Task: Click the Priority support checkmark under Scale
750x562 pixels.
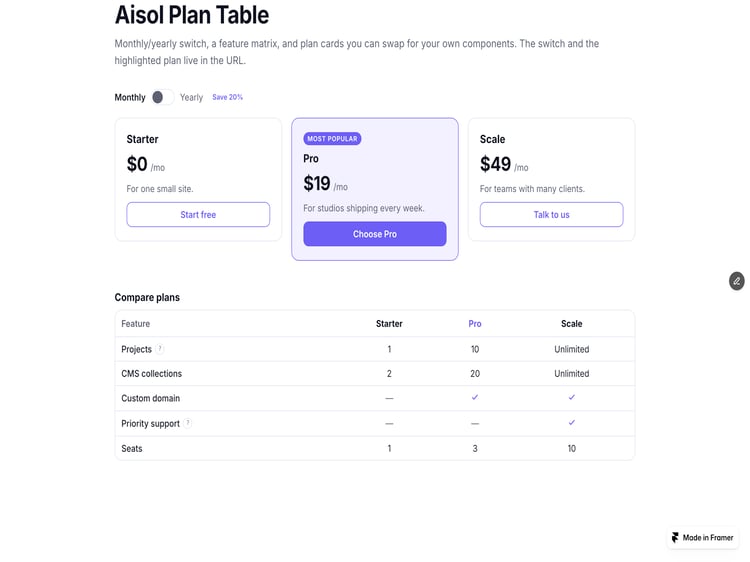Action: click(x=572, y=422)
